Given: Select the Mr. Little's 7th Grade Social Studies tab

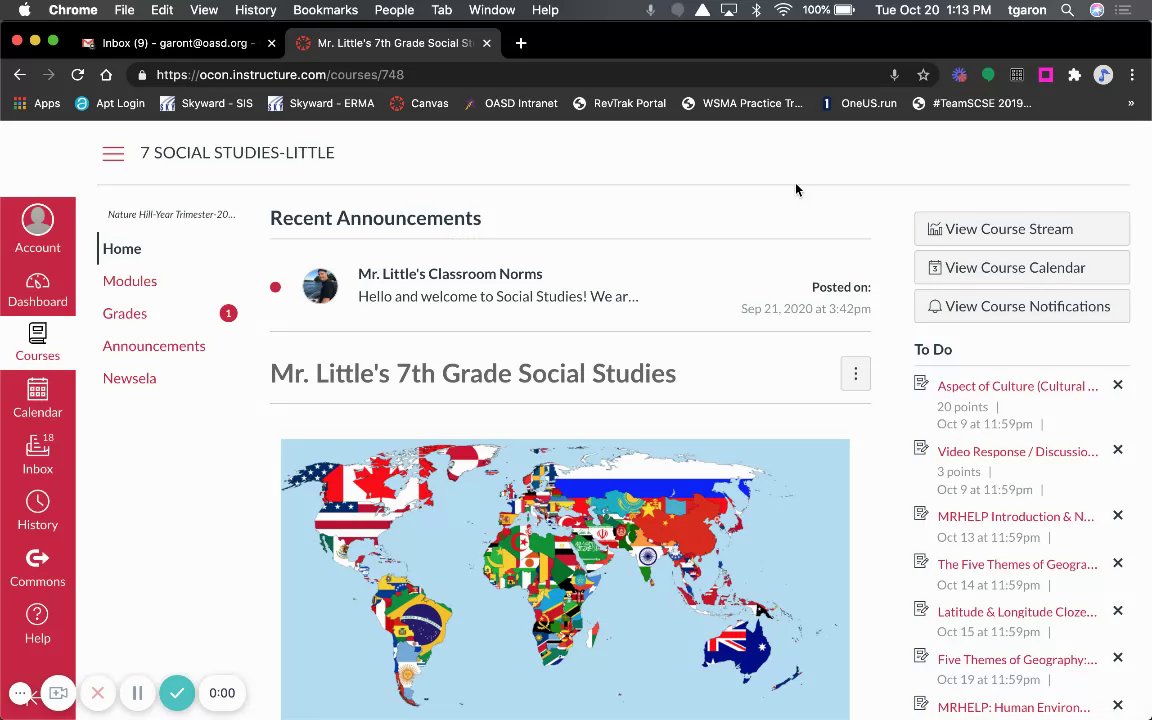Looking at the screenshot, I should click(x=393, y=43).
